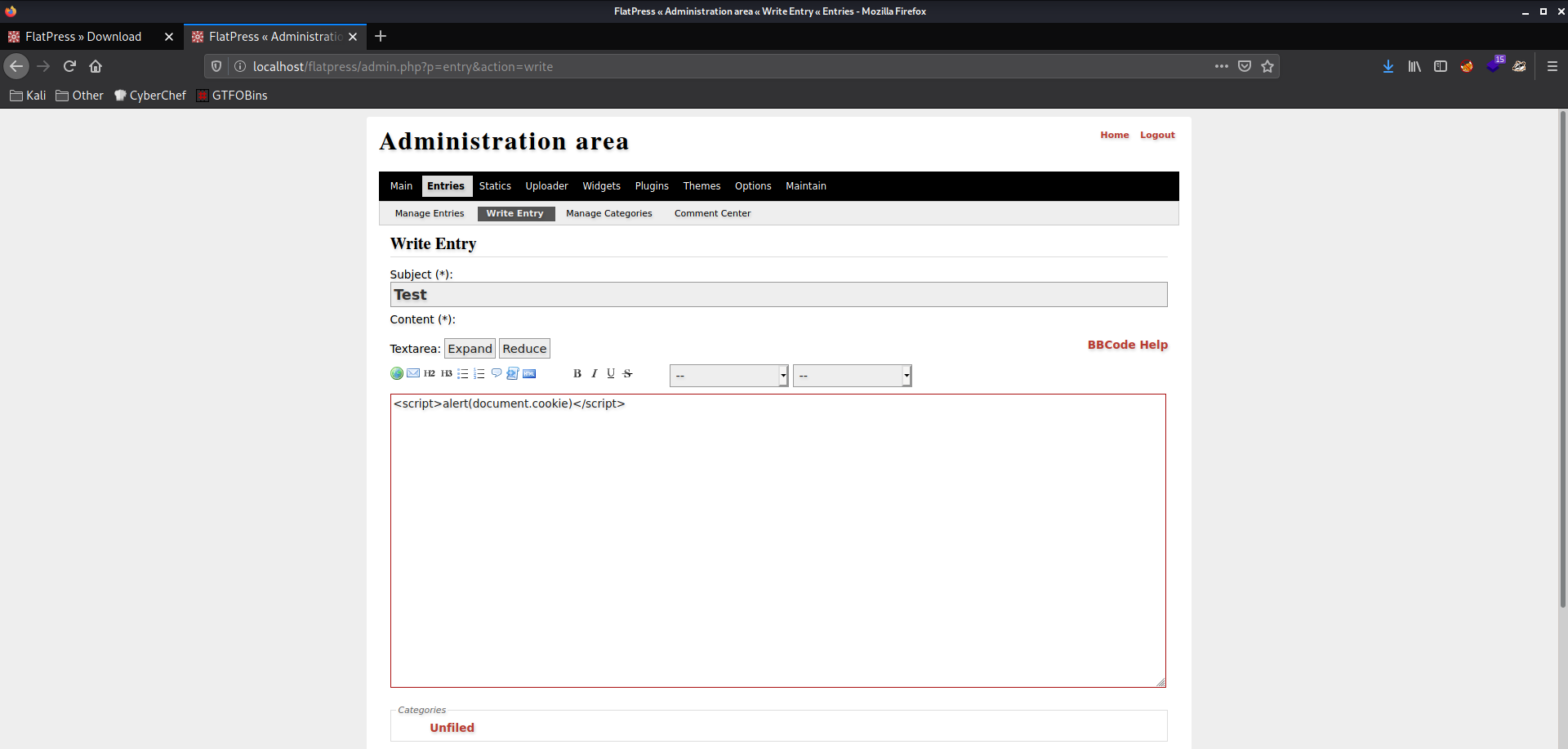Insert a numbered list
This screenshot has height=749, width=1568.
(479, 373)
